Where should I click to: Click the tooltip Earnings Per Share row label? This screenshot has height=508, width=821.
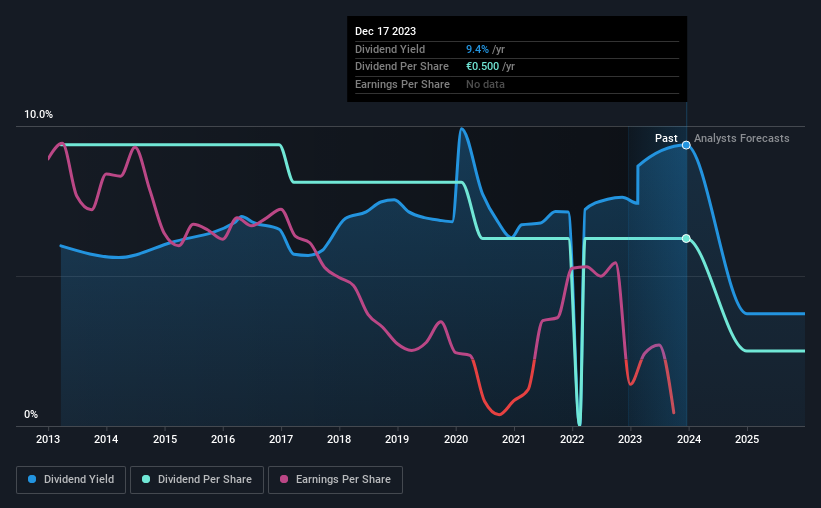pos(402,84)
